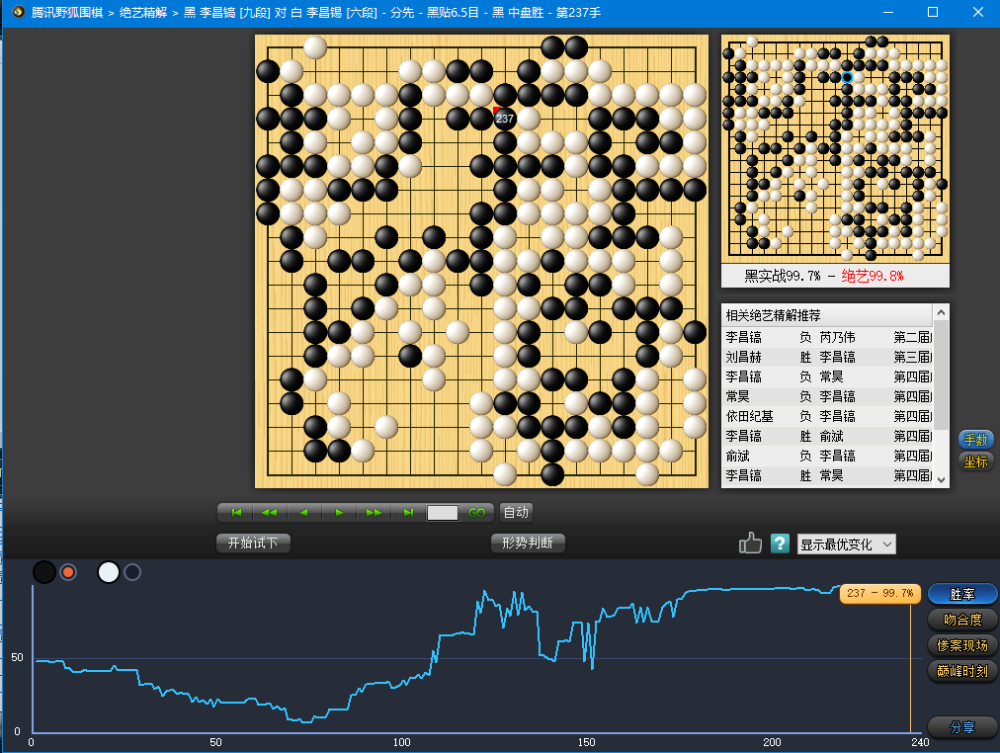Open the 显示最优变化 dropdown
The width and height of the screenshot is (1000, 753).
coord(846,544)
